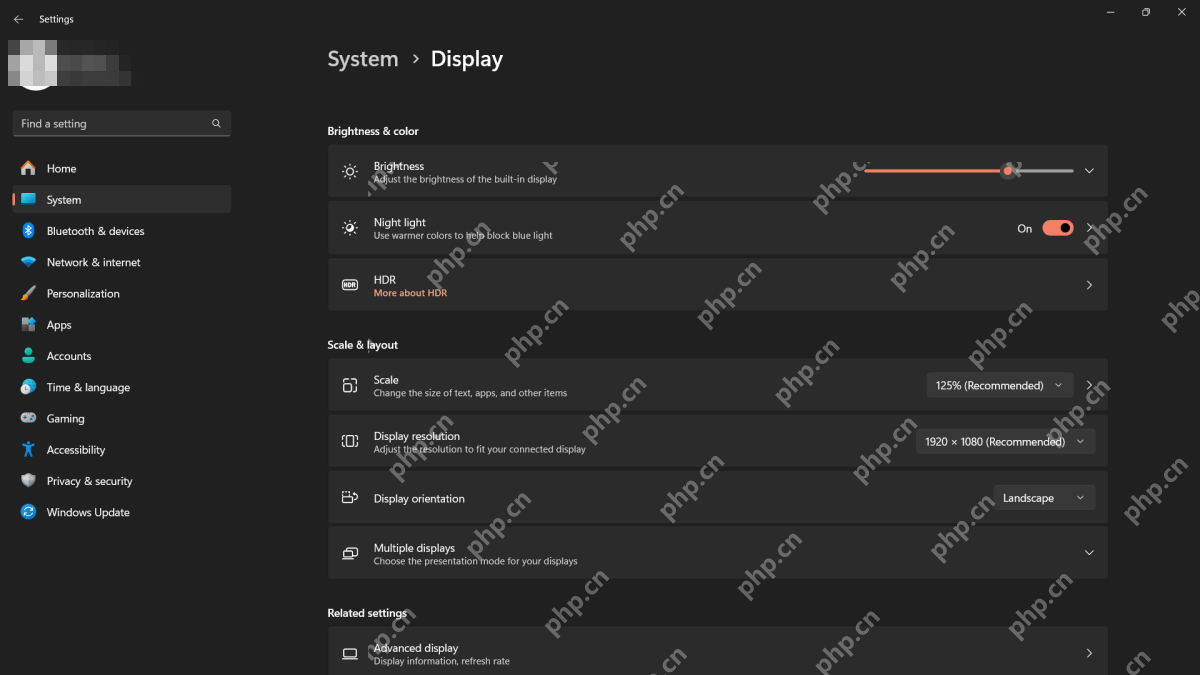Click the user profile picture

coord(36,65)
